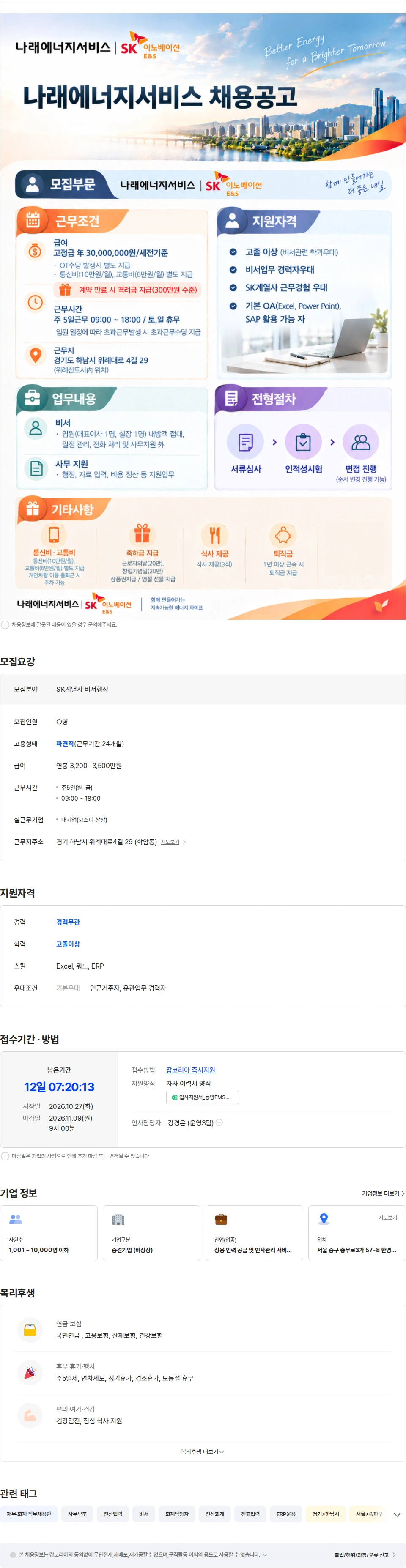Click the 인적성시험 clipboard step icon
The height and width of the screenshot is (1568, 406).
303,442
